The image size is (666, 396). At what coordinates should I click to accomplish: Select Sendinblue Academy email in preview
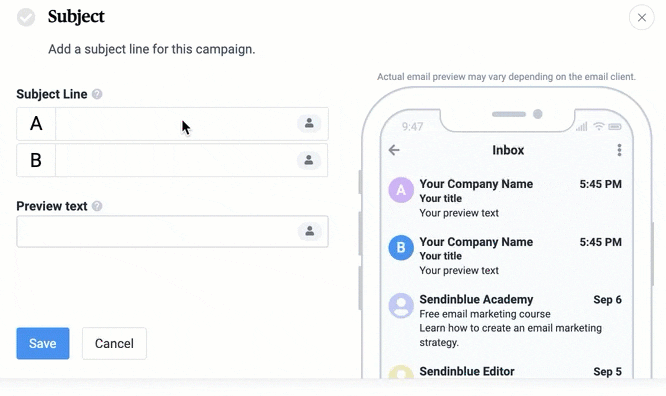tap(505, 320)
